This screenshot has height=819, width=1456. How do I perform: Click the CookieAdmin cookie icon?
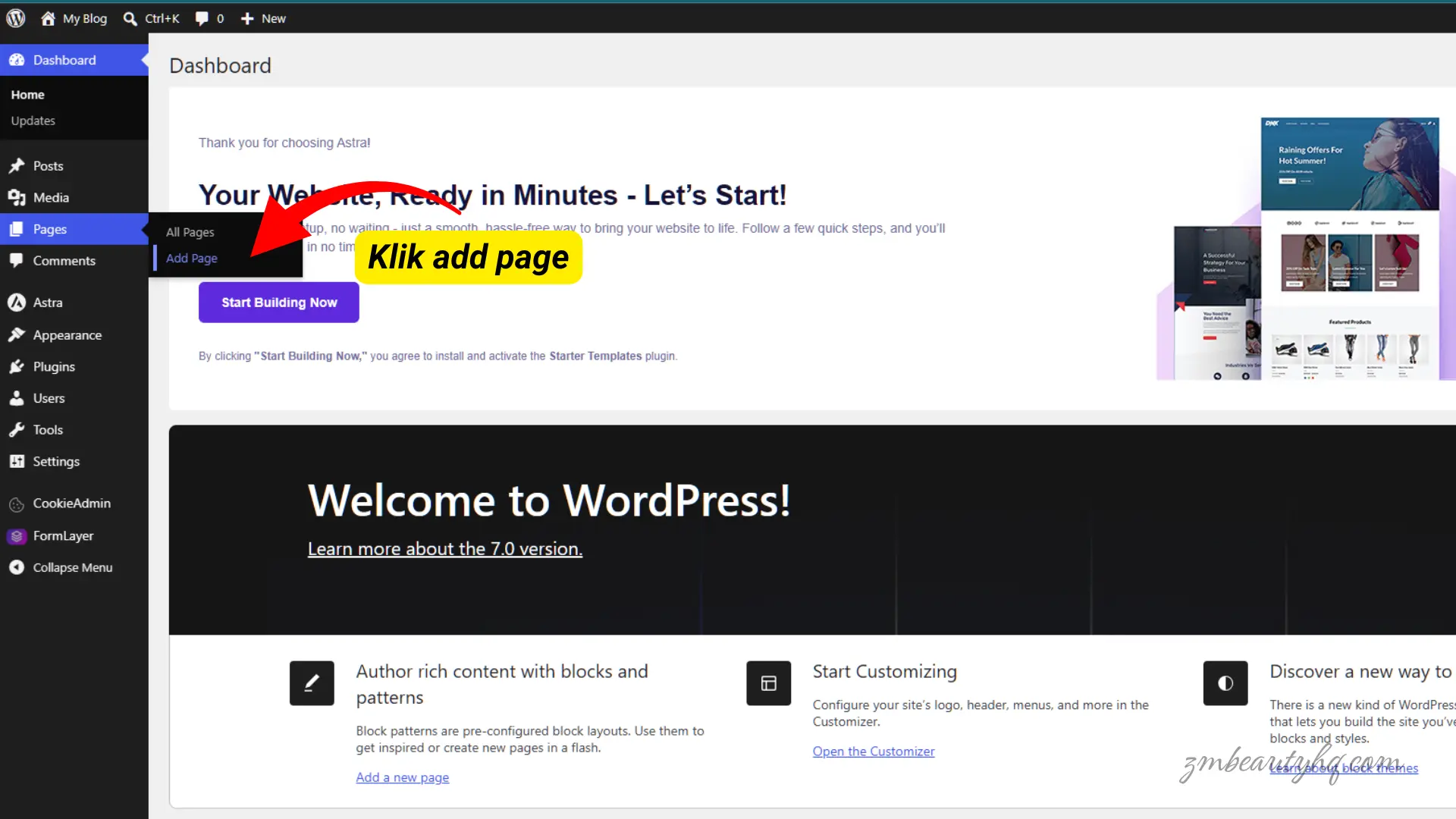[x=17, y=504]
